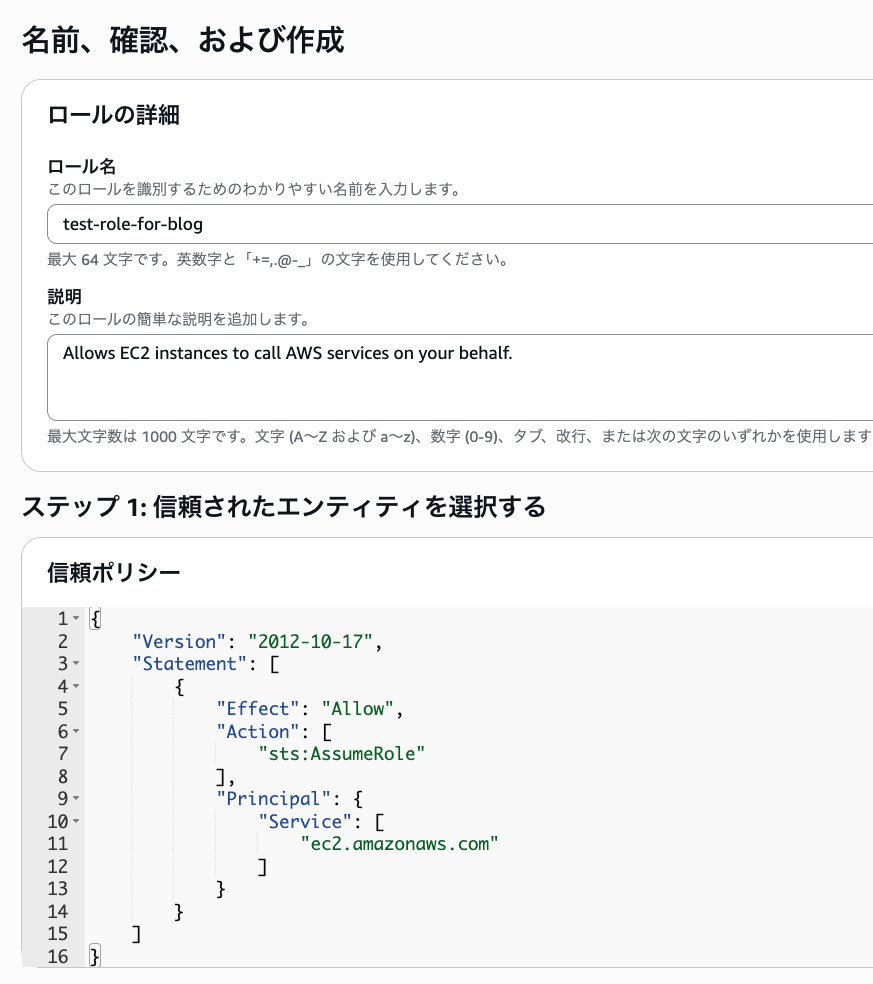Viewport: 873px width, 984px height.
Task: Click the "Allow" value on line 5
Action: (358, 709)
